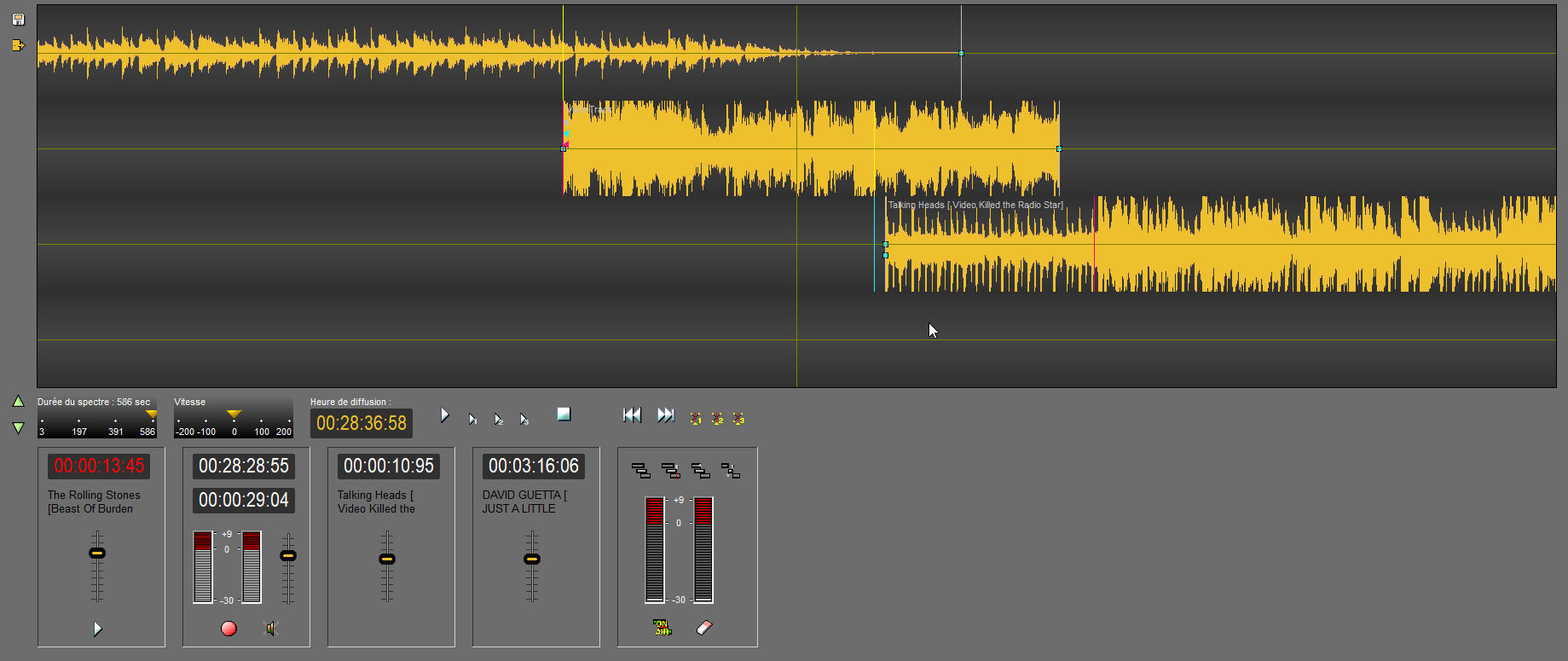The height and width of the screenshot is (661, 1568).
Task: Click the Heure de diffusion time field
Action: tap(362, 423)
